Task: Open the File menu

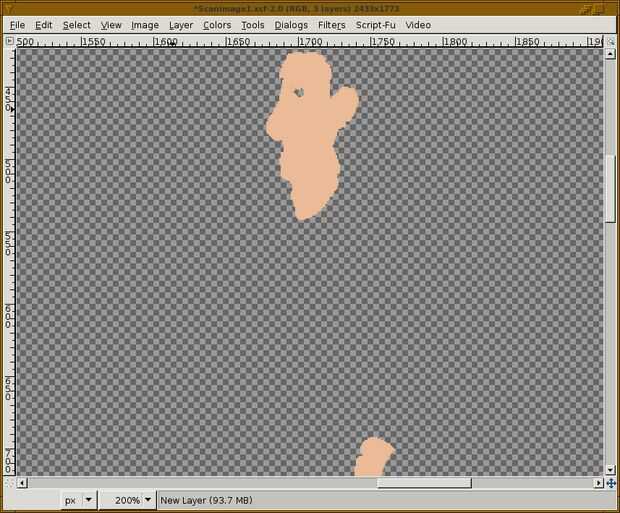Action: coord(17,25)
